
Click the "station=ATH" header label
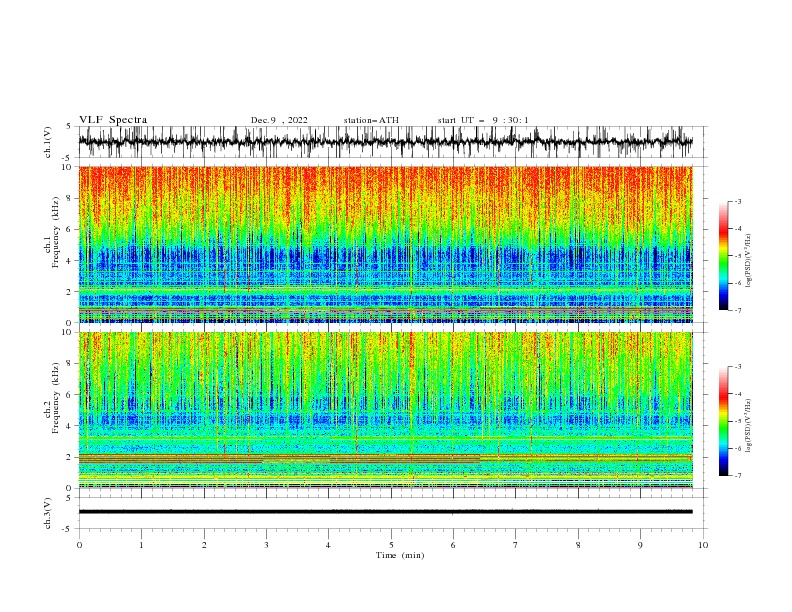tap(371, 120)
